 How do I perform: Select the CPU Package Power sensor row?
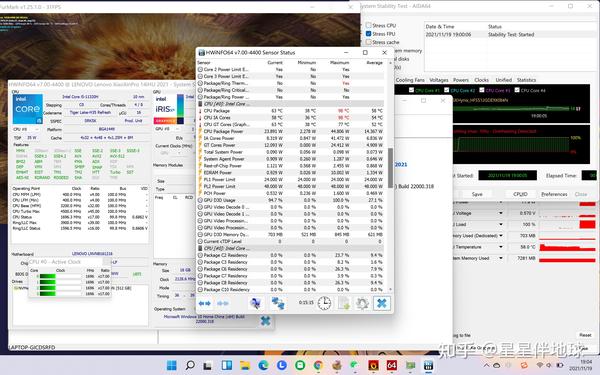[x=291, y=131]
